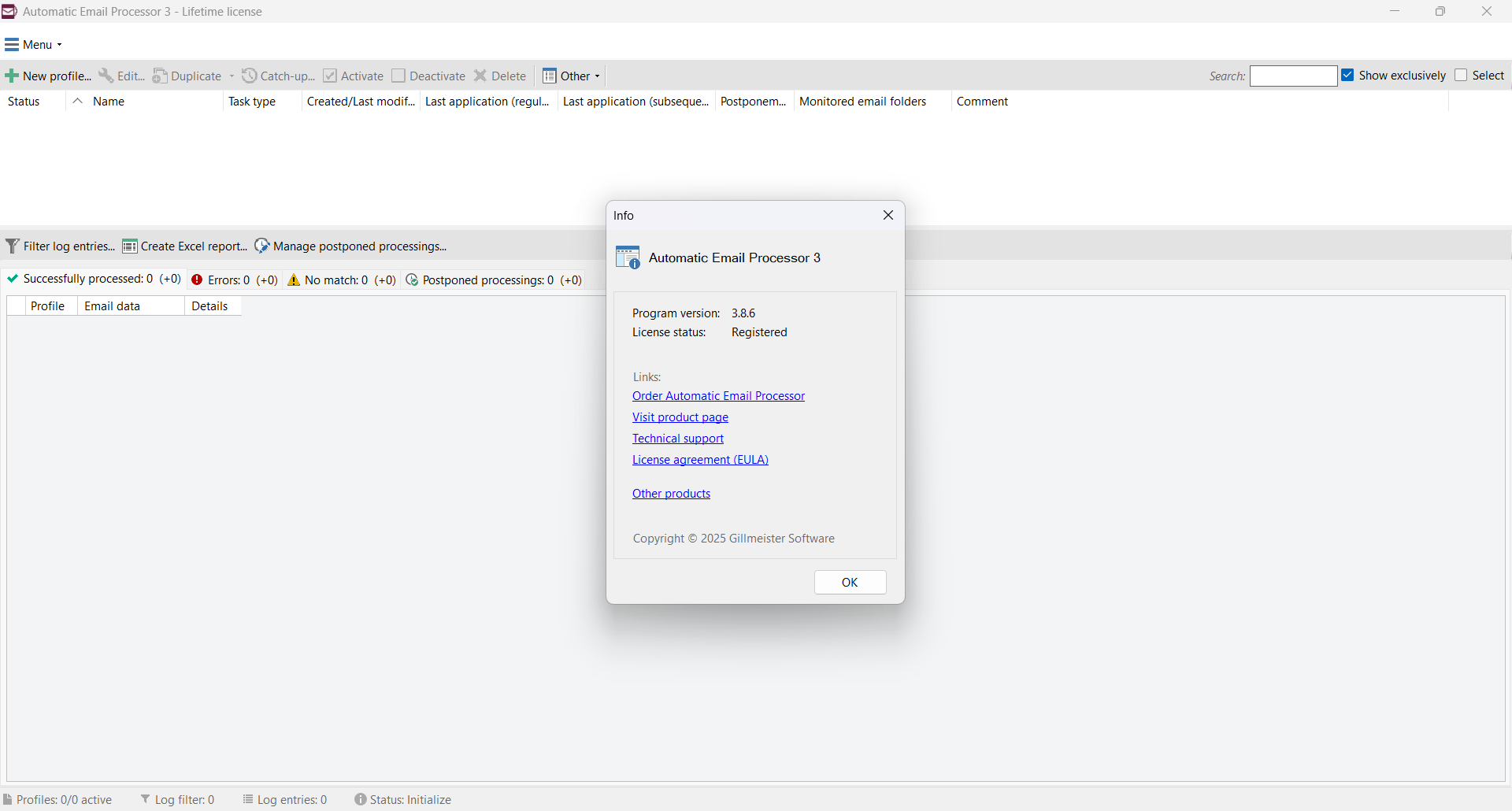
Task: Click Last application (regular) column header
Action: pyautogui.click(x=487, y=101)
